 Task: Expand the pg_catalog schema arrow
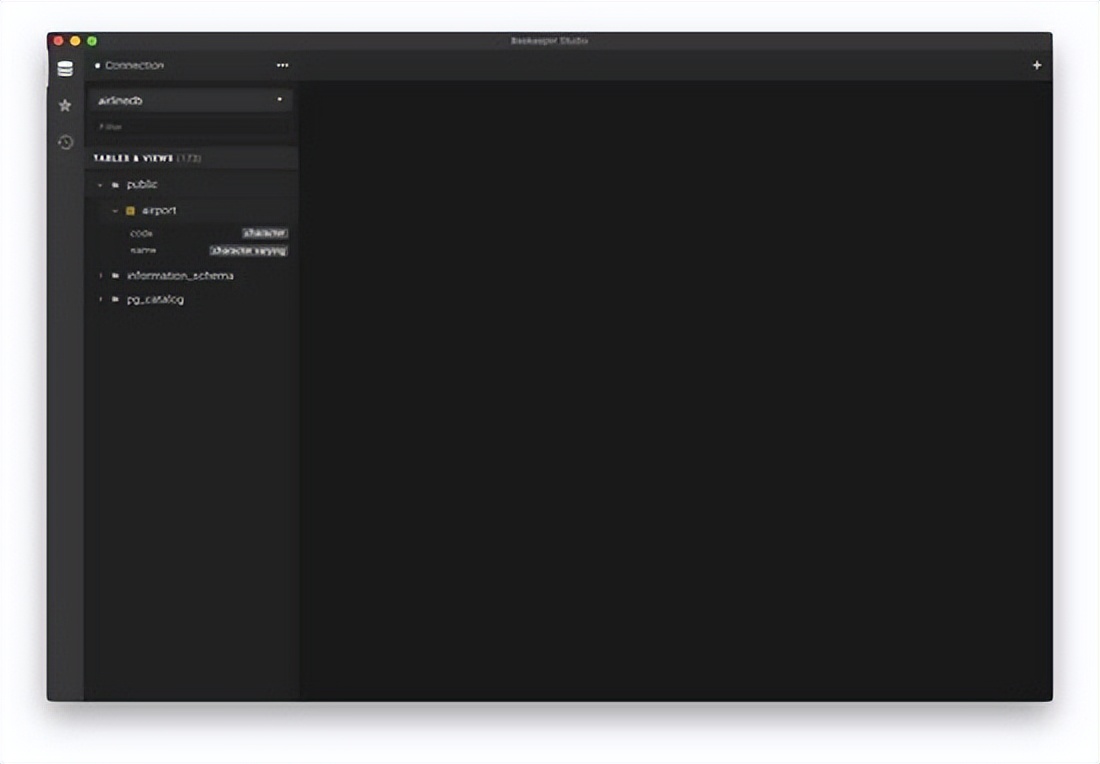pos(100,299)
